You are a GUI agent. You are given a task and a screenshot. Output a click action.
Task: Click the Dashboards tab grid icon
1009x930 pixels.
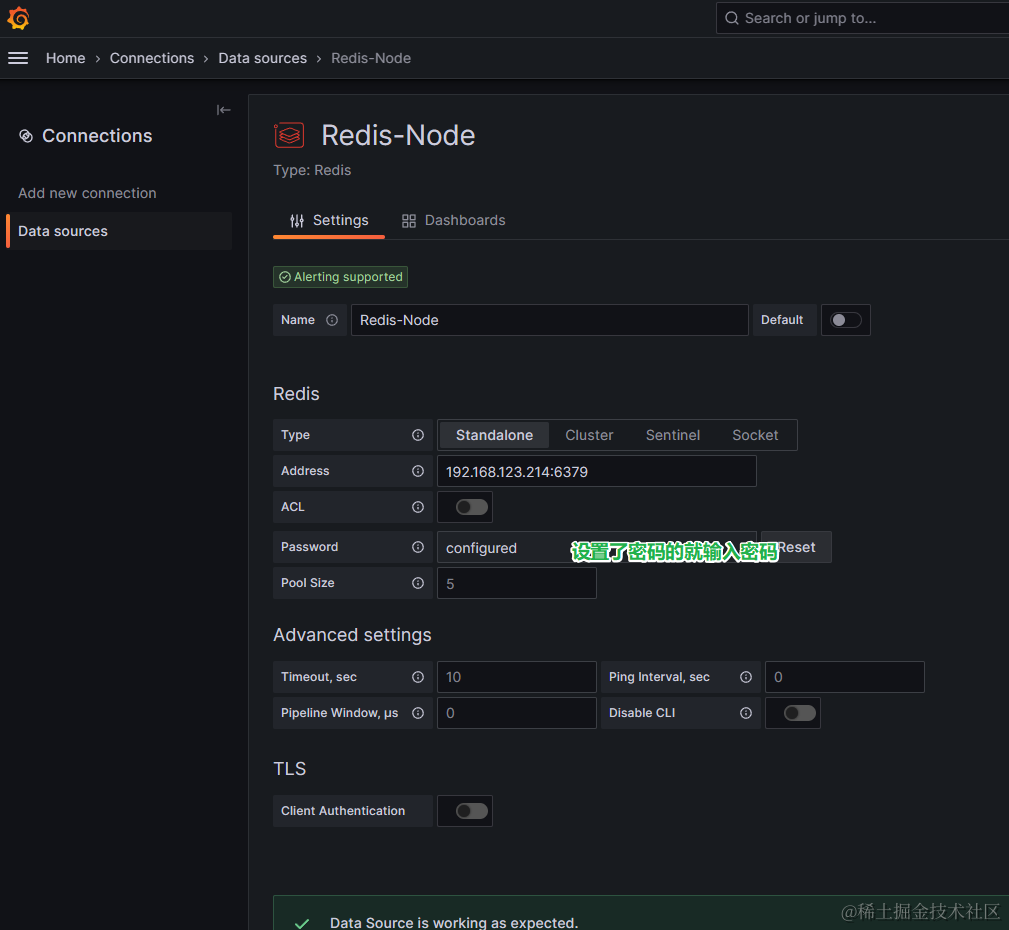point(409,221)
